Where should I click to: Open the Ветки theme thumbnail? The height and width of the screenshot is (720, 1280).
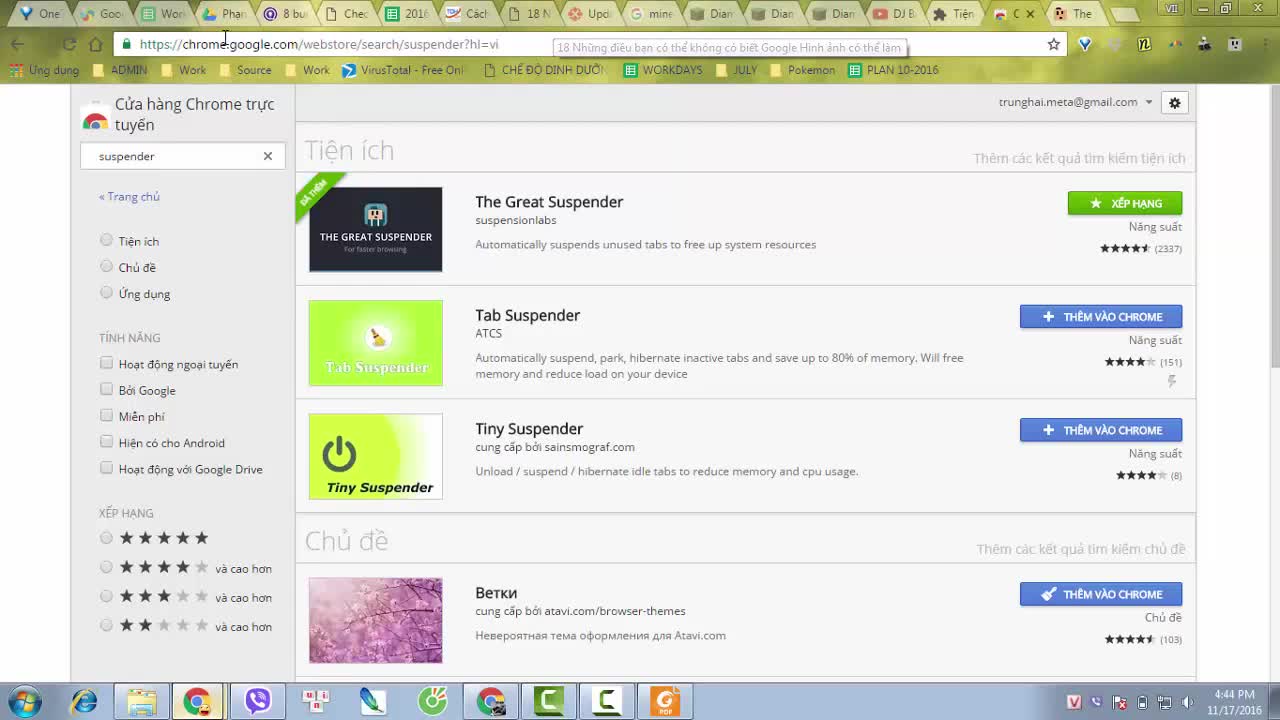375,620
